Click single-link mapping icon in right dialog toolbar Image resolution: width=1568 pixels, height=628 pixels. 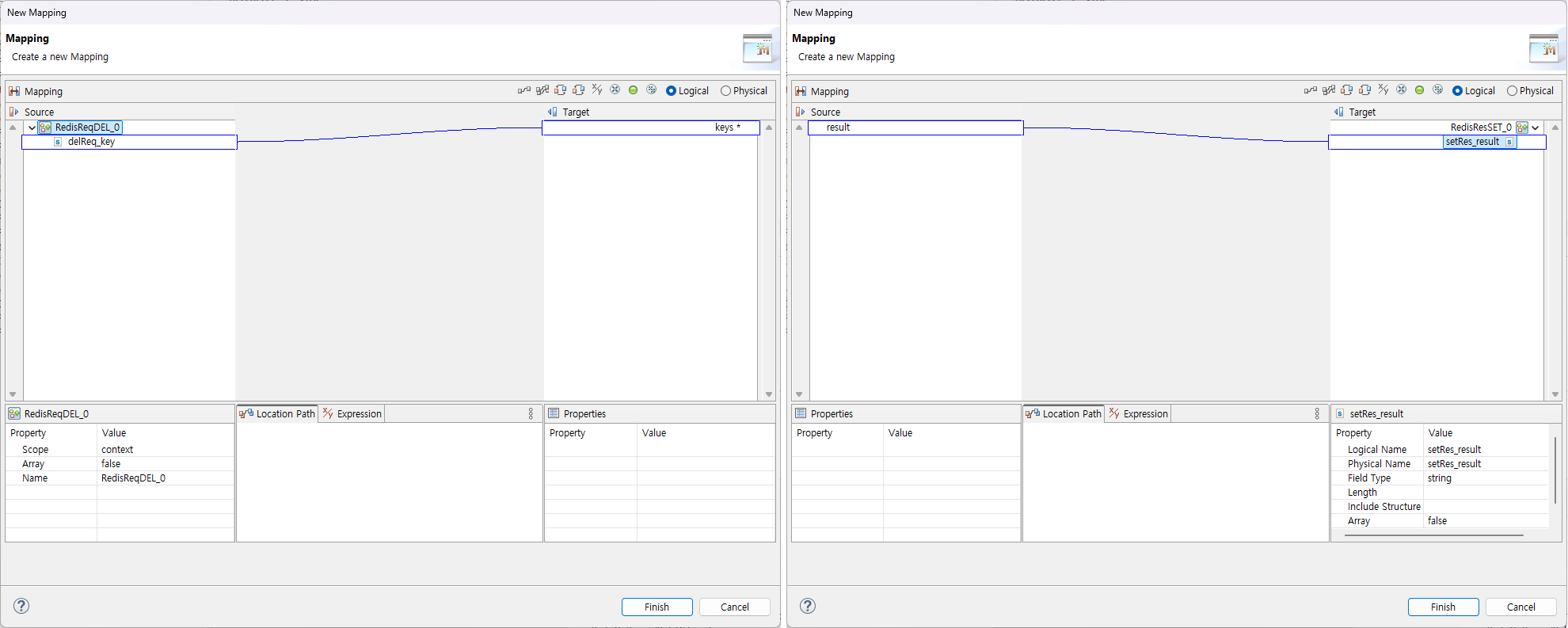click(1310, 90)
